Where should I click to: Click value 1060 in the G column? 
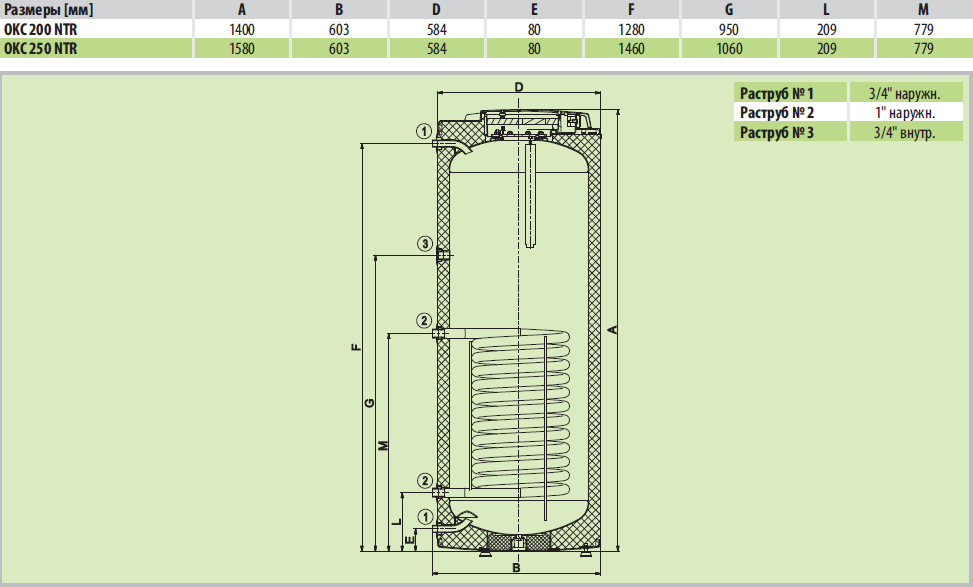click(730, 47)
